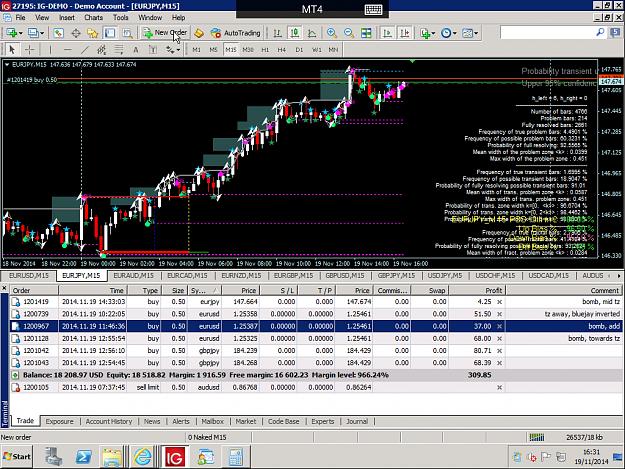Select the Cursor arrow tool
Image resolution: width=625 pixels, height=469 pixels.
point(12,50)
